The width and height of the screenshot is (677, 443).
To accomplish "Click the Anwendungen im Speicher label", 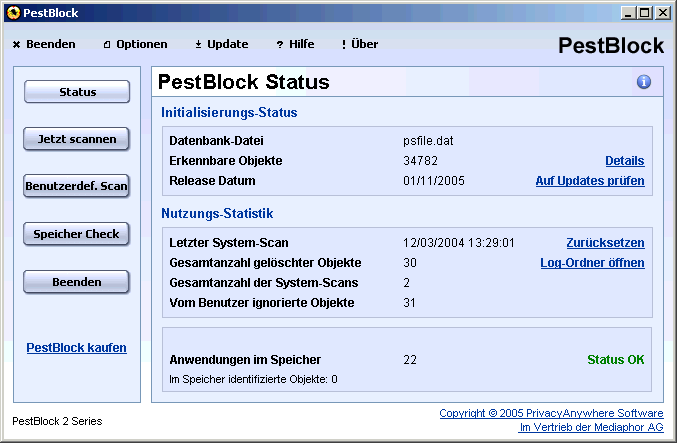I will coord(245,360).
